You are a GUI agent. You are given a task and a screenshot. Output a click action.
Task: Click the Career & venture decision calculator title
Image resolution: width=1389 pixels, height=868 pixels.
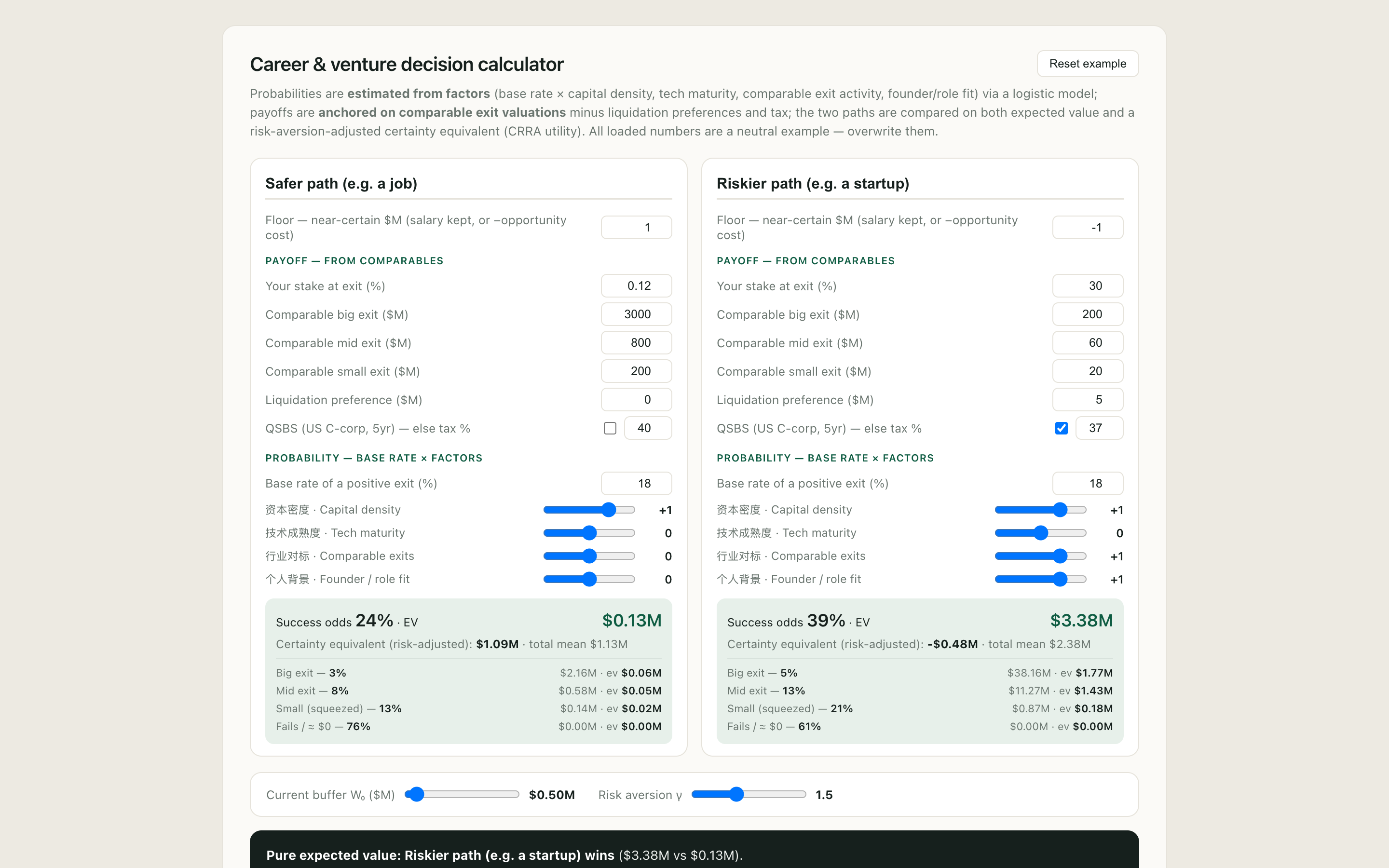[x=407, y=64]
